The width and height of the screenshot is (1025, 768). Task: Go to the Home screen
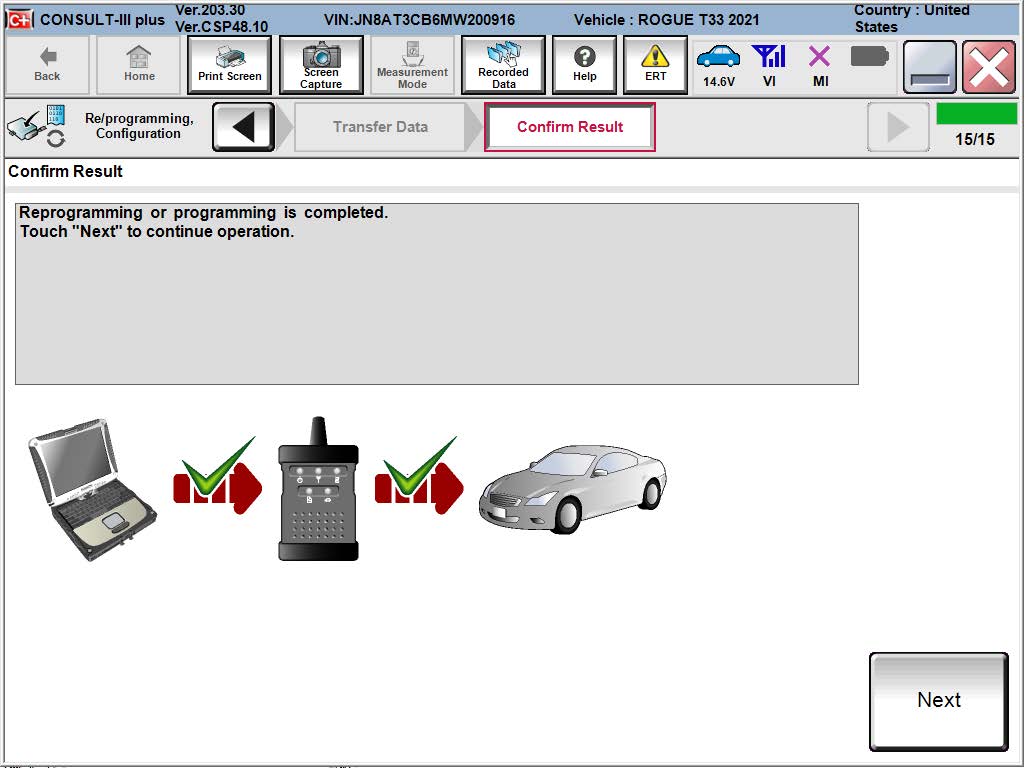tap(139, 65)
